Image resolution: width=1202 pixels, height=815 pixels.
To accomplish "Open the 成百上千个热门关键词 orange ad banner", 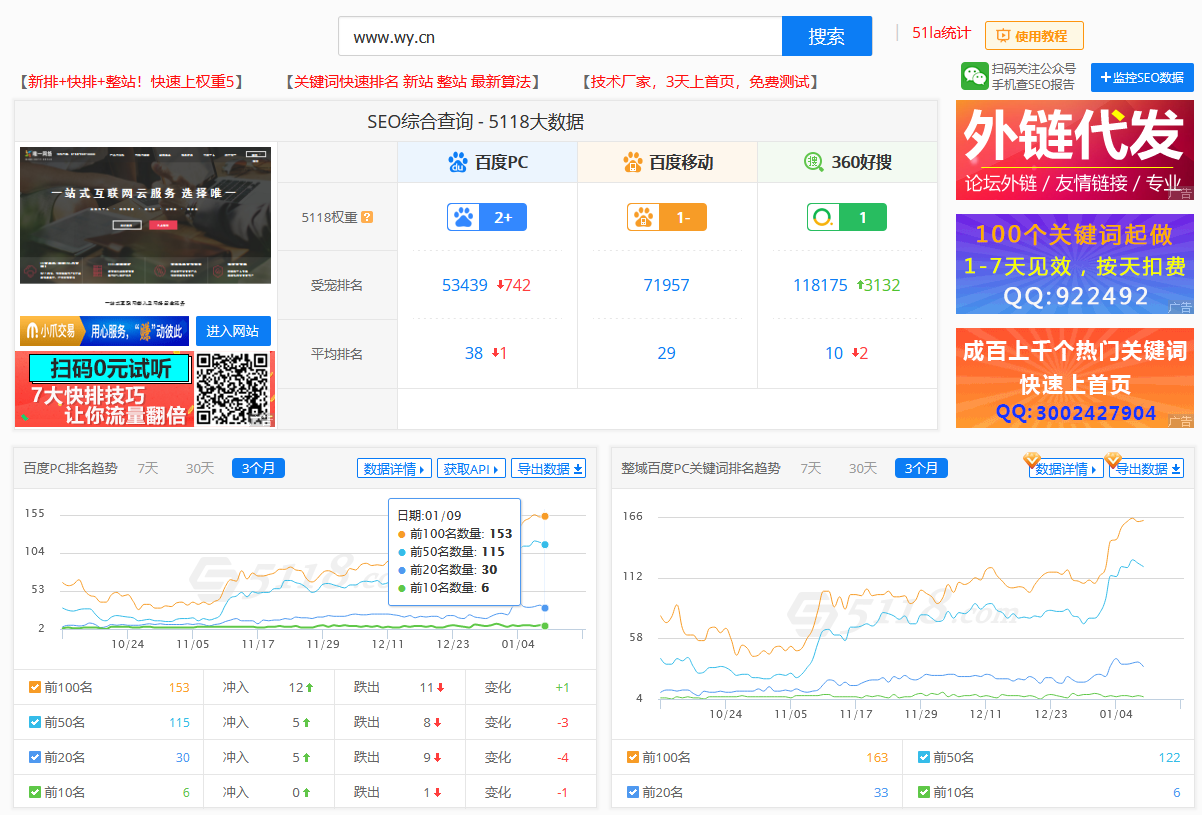I will 1075,378.
